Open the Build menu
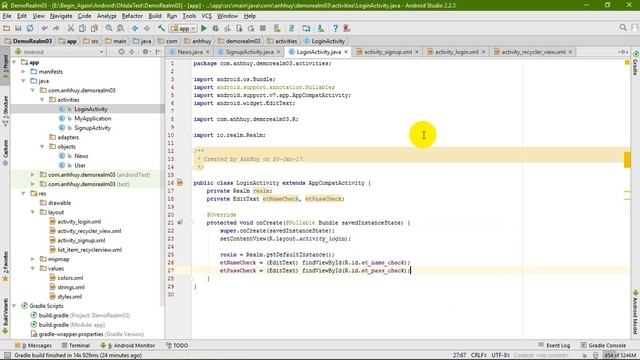The height and width of the screenshot is (360, 640). [155, 16]
